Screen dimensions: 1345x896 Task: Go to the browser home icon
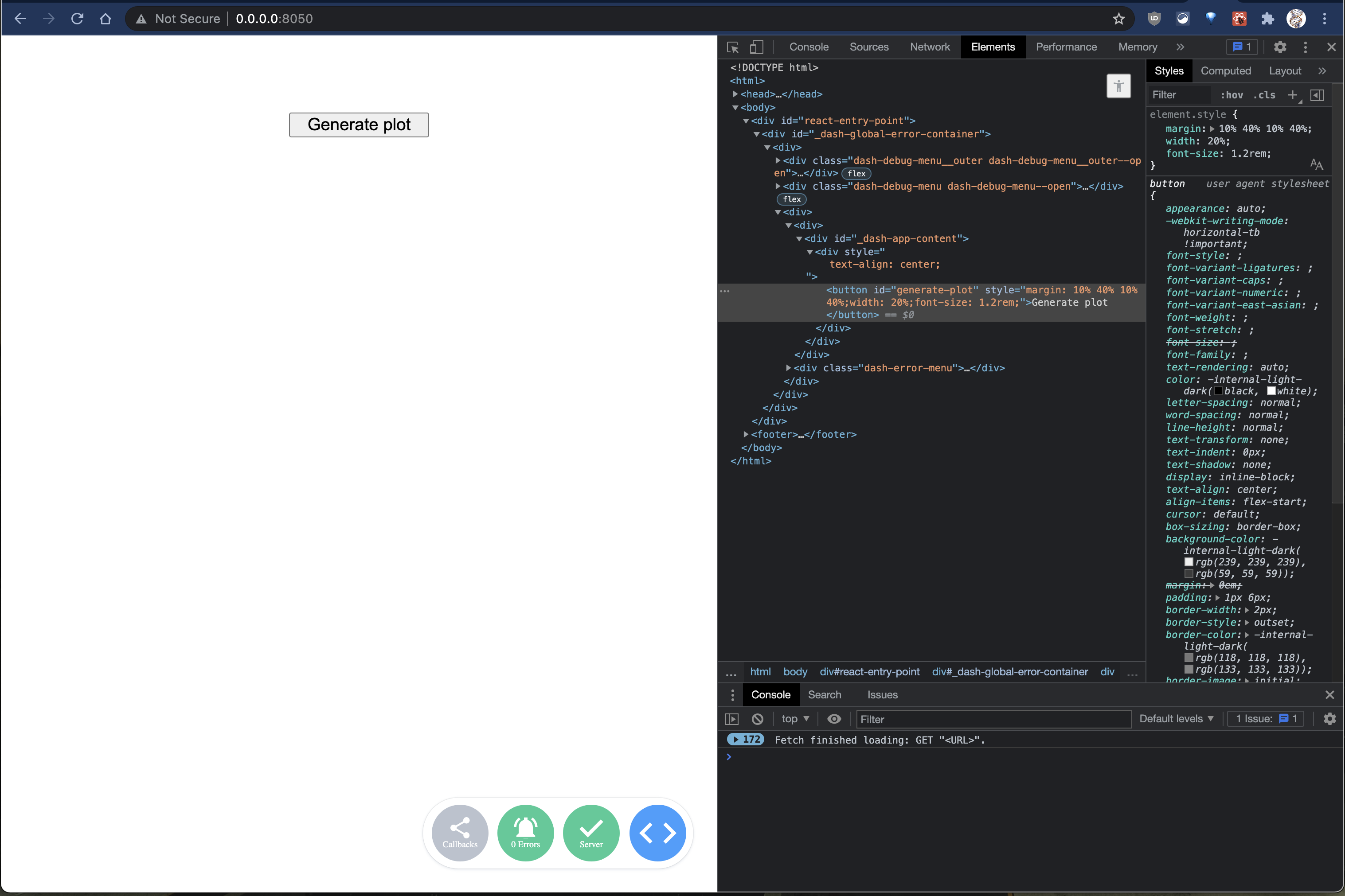coord(105,19)
